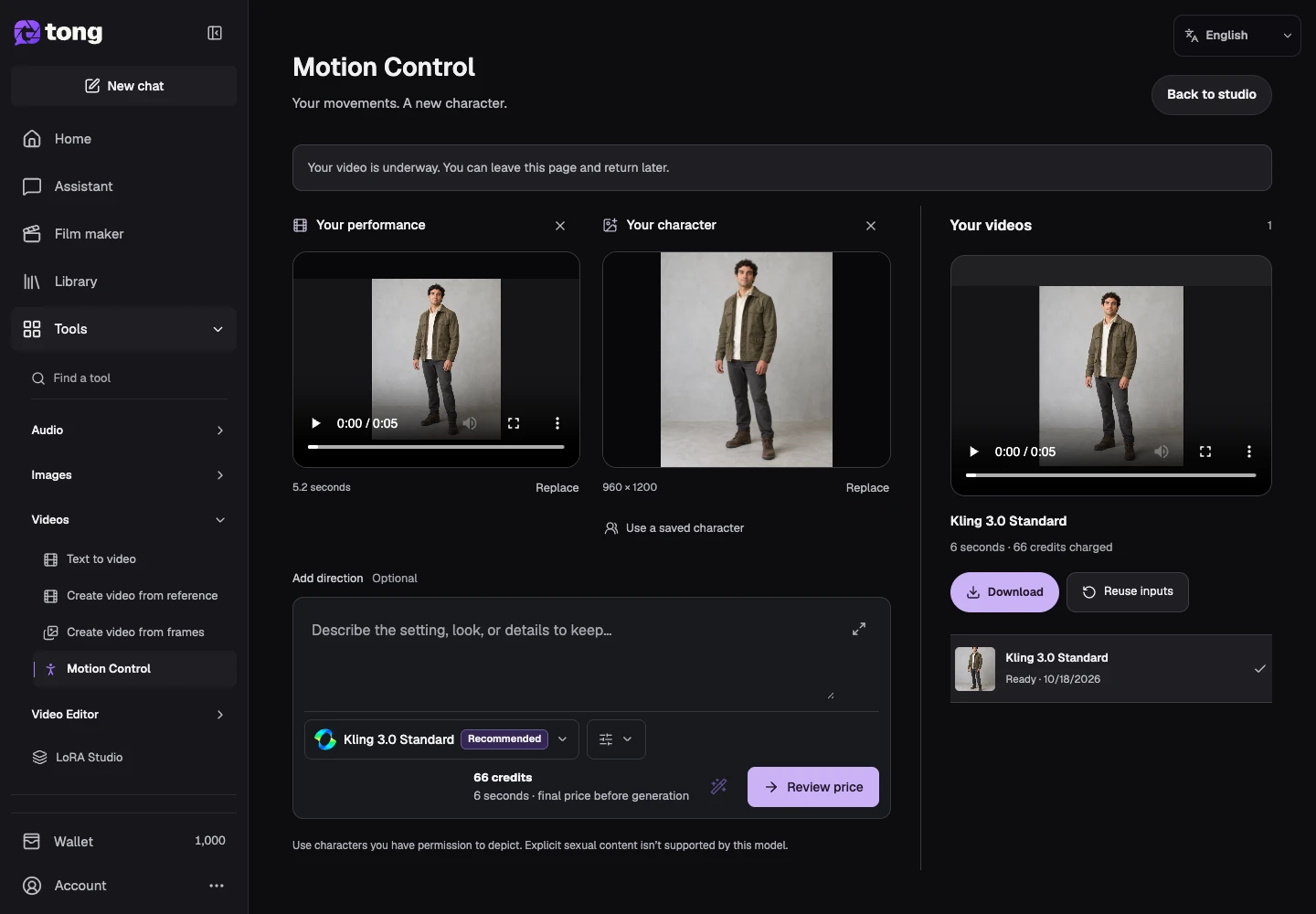Open fullscreen on the performance video
Image resolution: width=1316 pixels, height=914 pixels.
coord(514,423)
